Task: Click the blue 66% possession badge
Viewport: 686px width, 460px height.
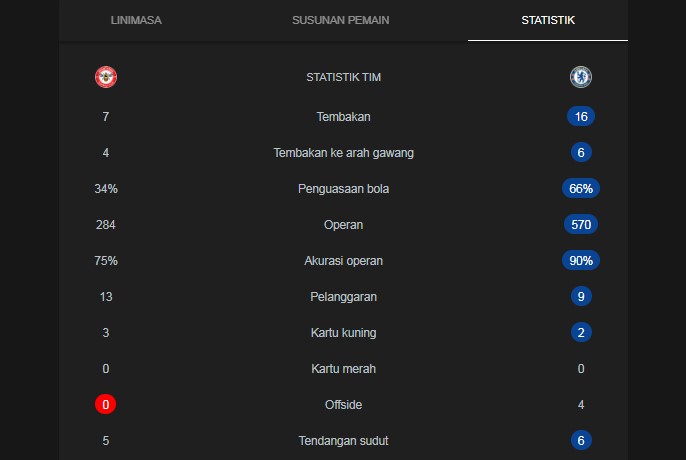Action: (x=581, y=189)
